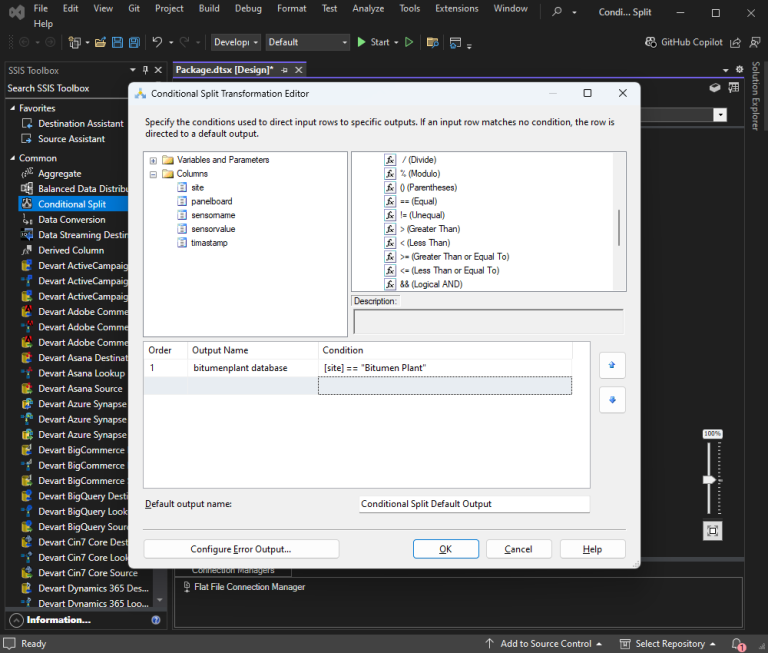The image size is (768, 653).
Task: Click Configure Error Output button
Action: (x=241, y=549)
